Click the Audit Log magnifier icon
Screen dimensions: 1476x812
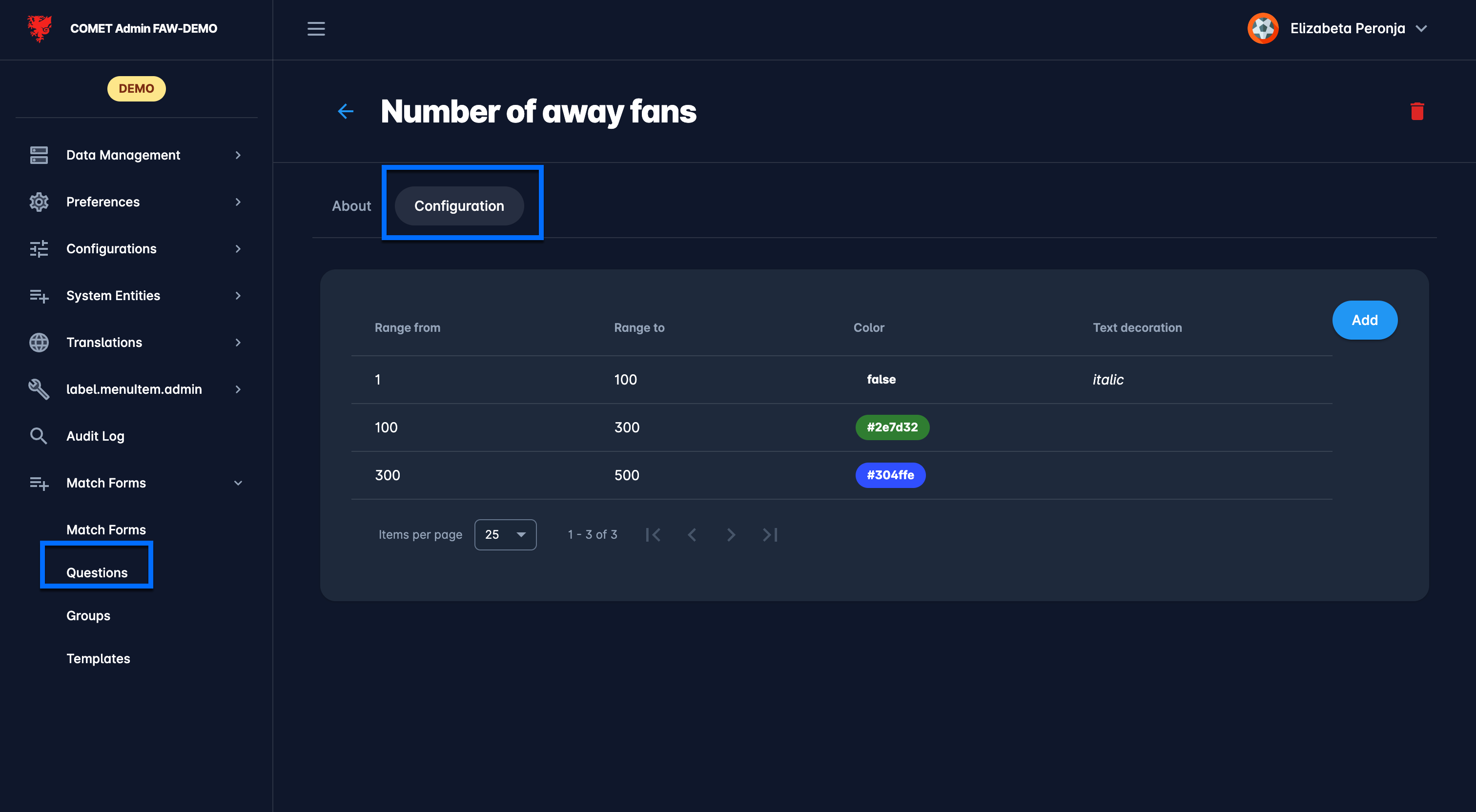coord(39,436)
